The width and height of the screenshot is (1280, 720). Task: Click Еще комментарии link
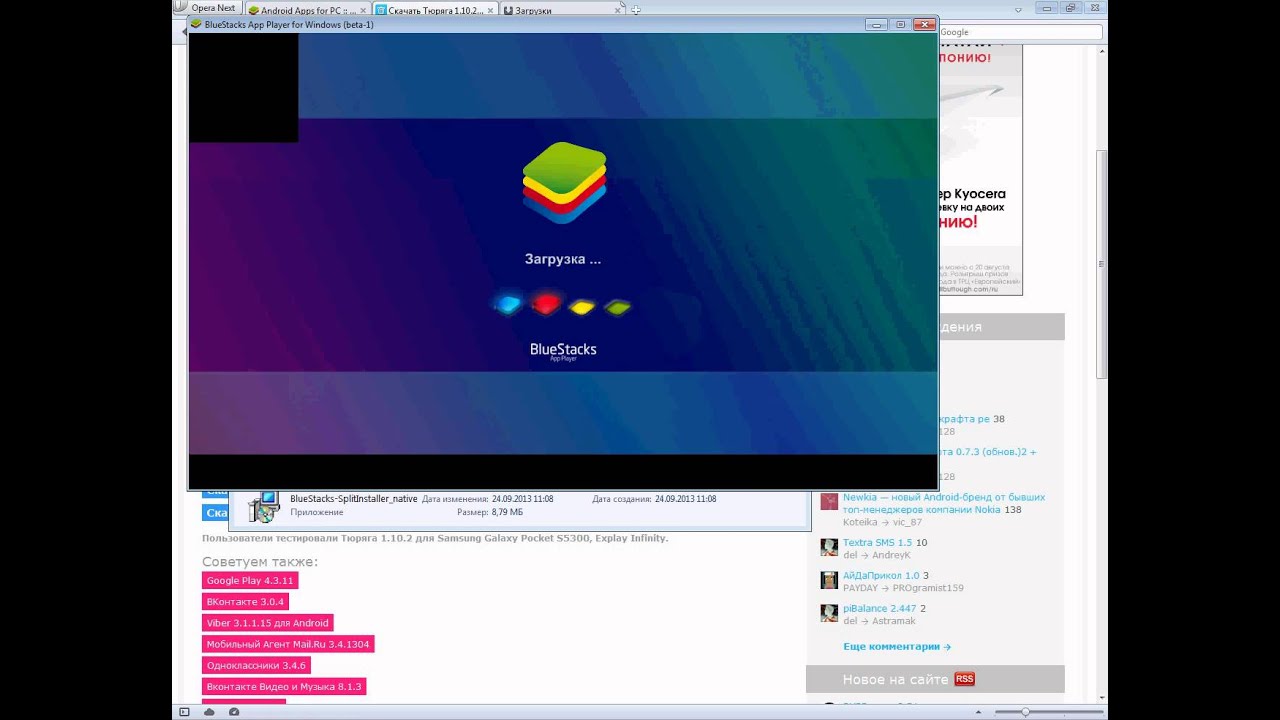[897, 647]
